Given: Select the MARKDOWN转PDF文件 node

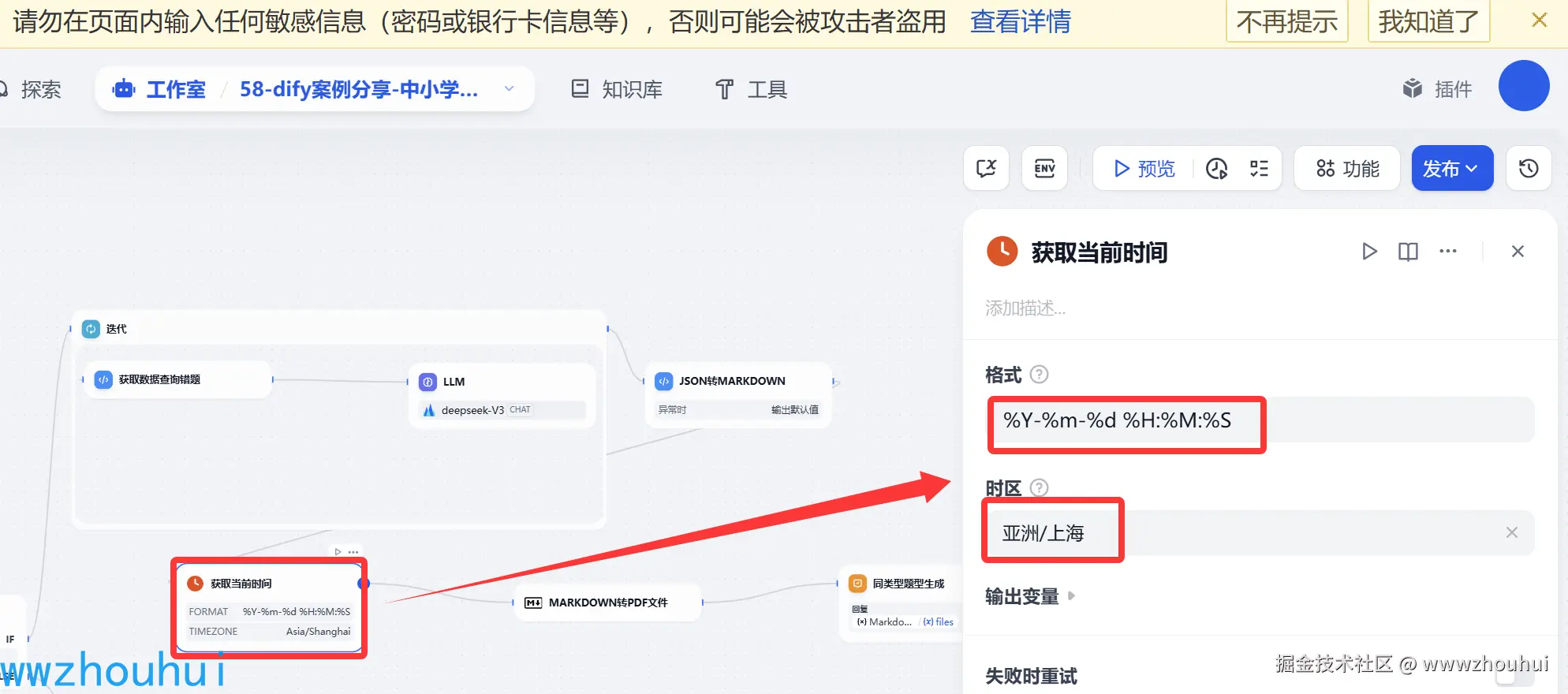Looking at the screenshot, I should pos(607,603).
